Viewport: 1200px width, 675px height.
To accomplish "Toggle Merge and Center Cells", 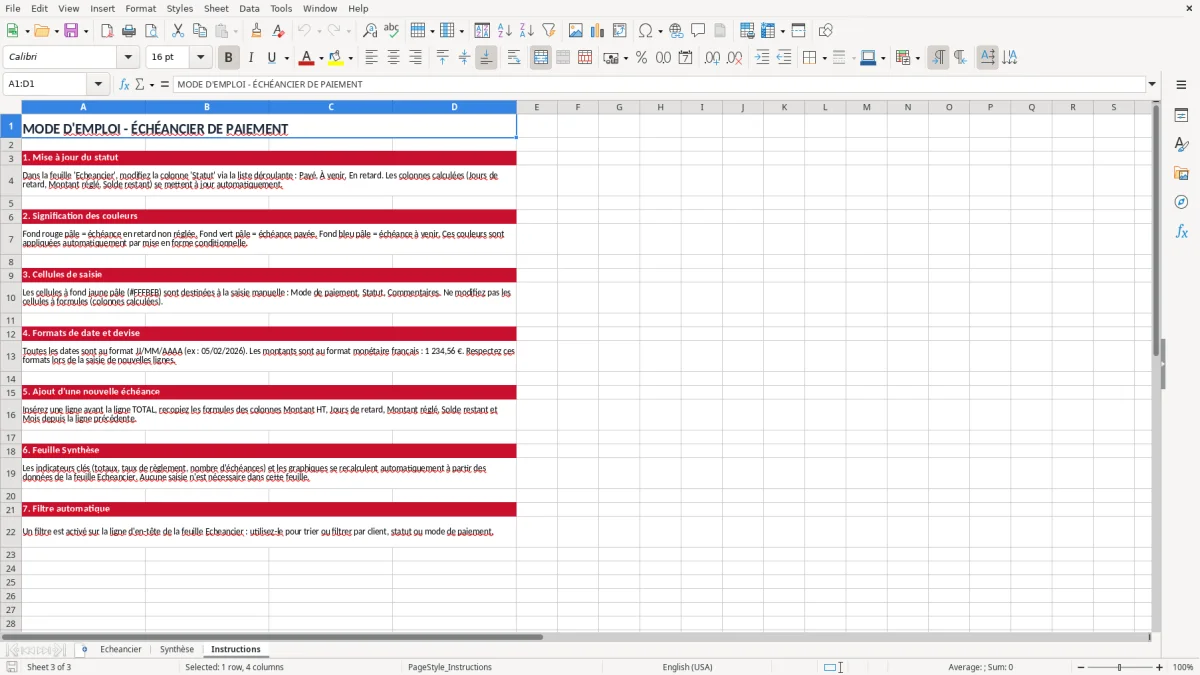I will [541, 58].
